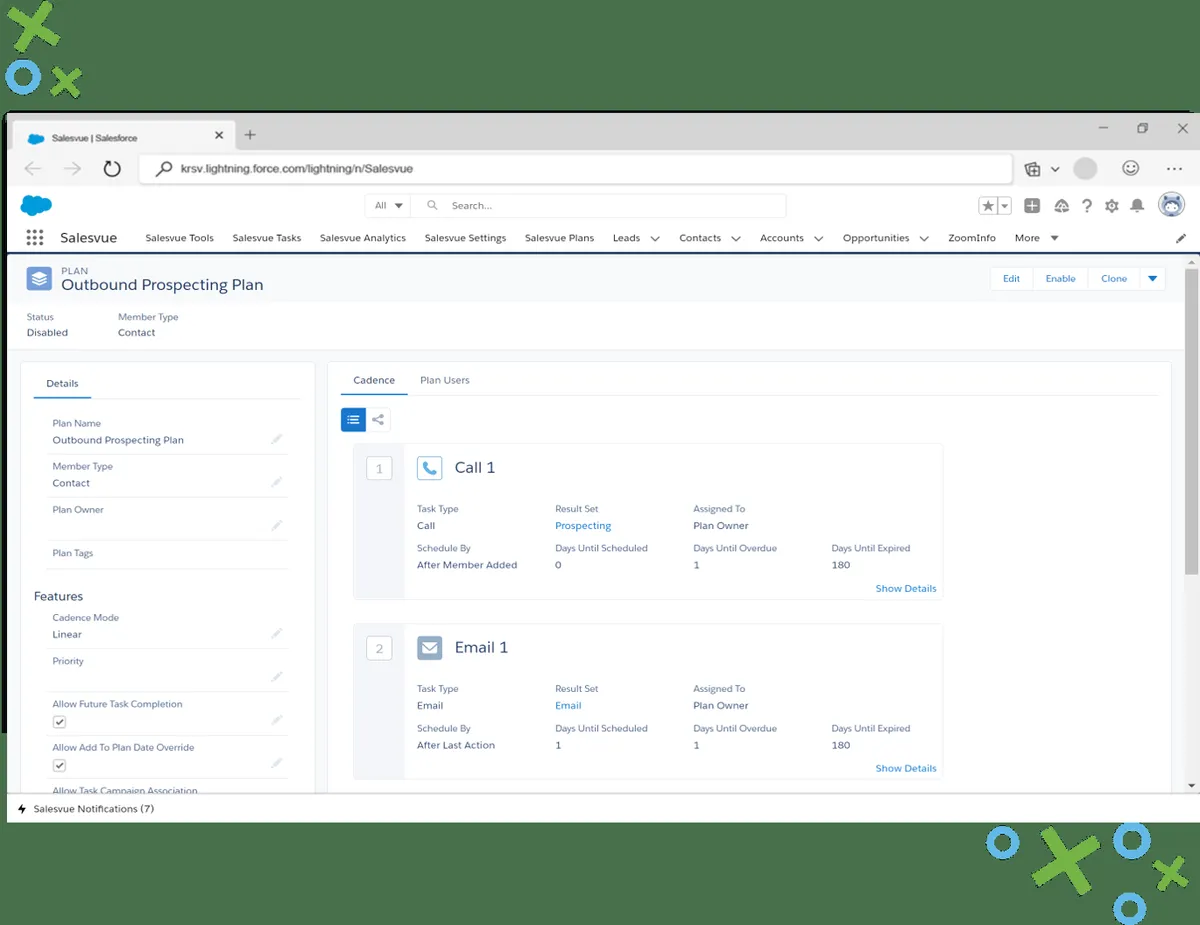Screen dimensions: 1200x925
Task: Open more actions dropdown beside Clone
Action: click(x=1152, y=278)
